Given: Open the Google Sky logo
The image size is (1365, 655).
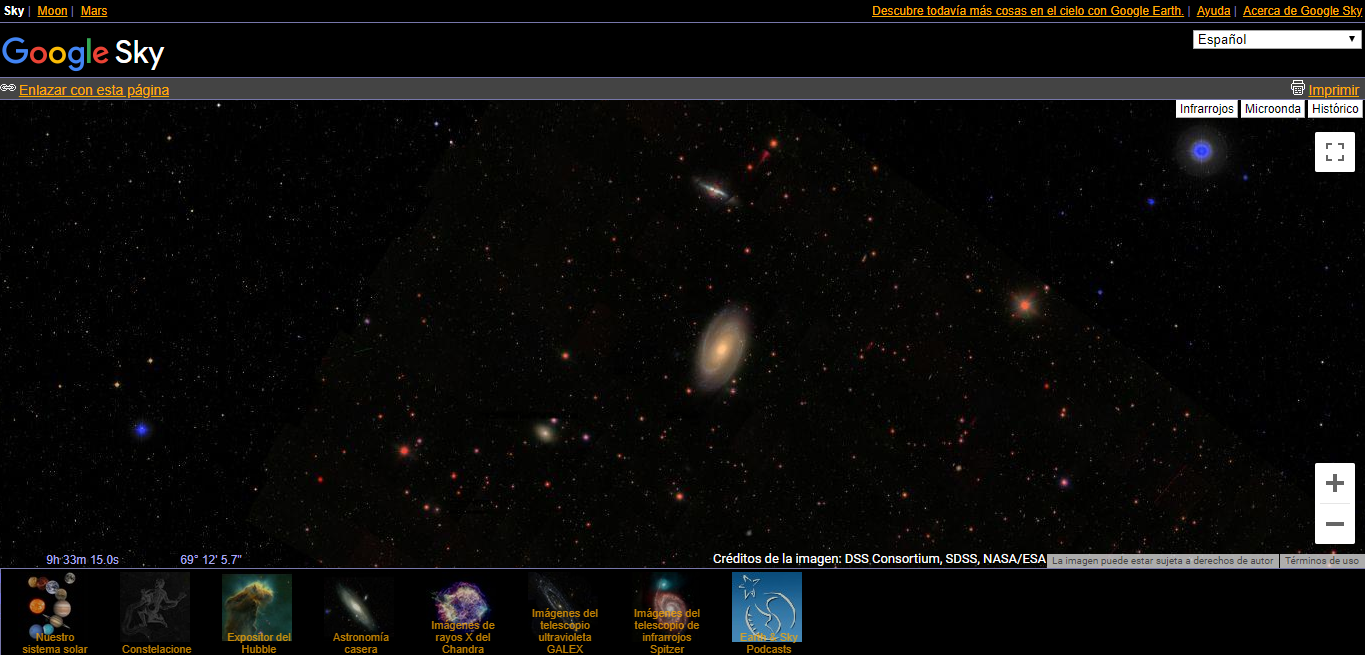Looking at the screenshot, I should coord(83,52).
